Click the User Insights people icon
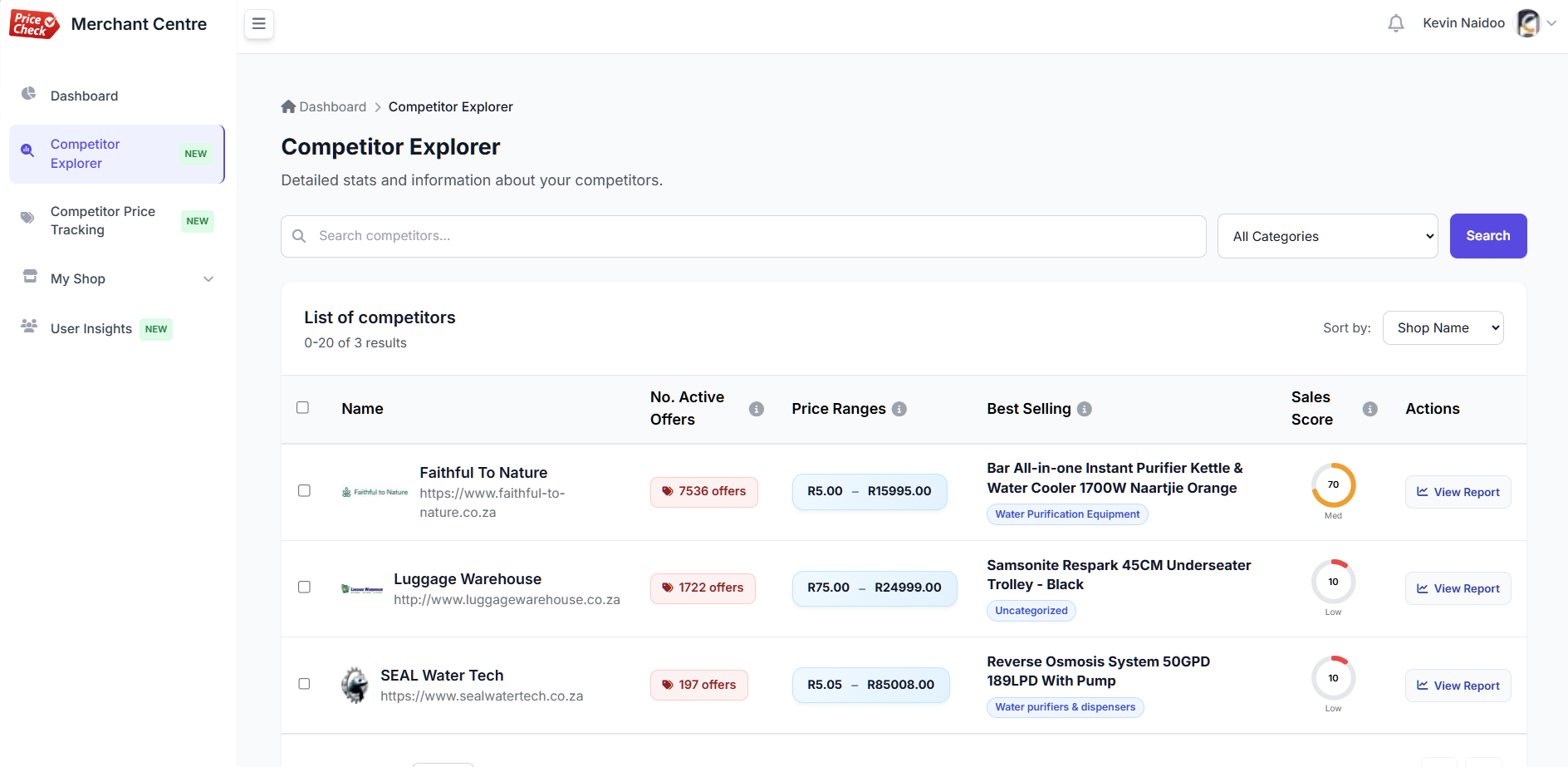This screenshot has width=1568, height=767. pyautogui.click(x=29, y=326)
